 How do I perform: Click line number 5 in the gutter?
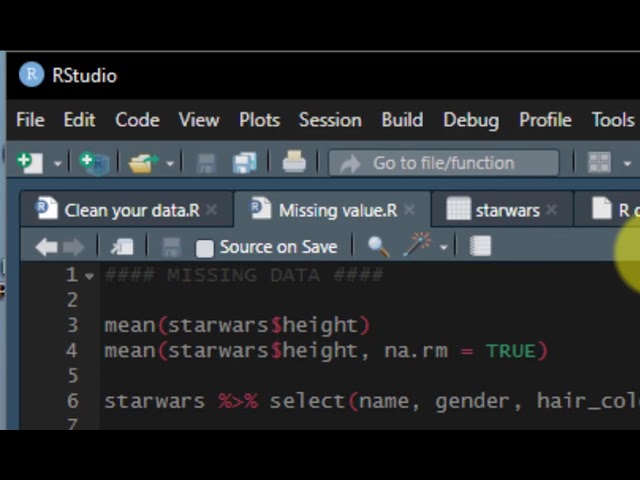(73, 376)
